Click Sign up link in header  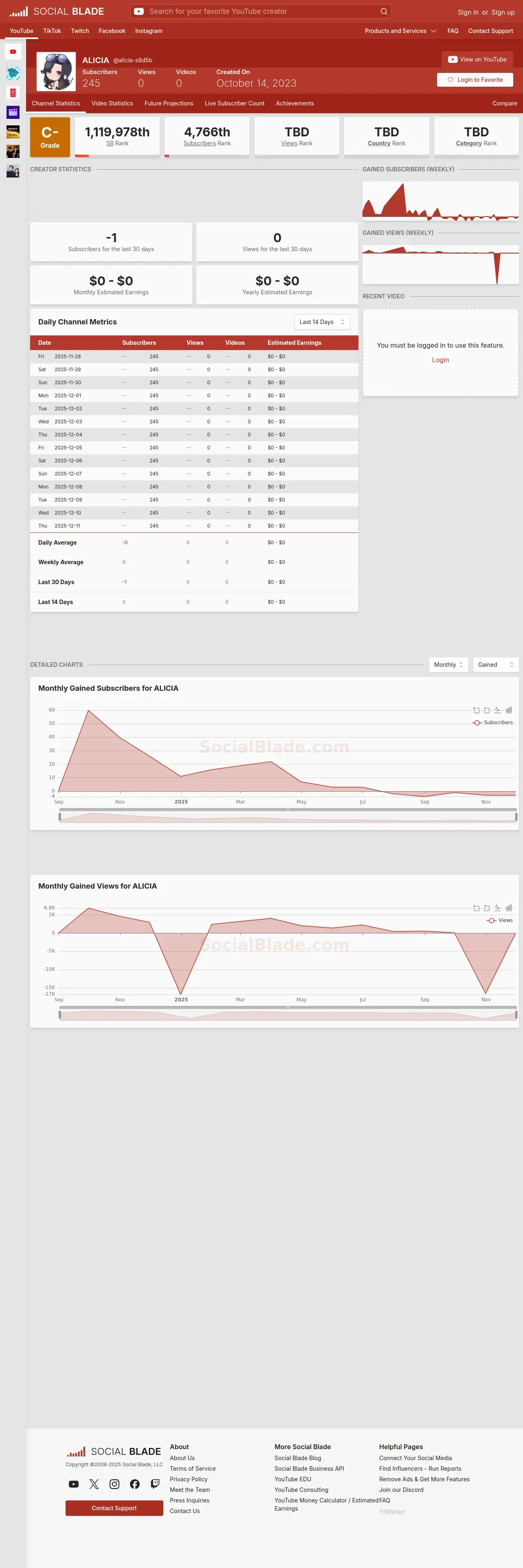pos(503,12)
